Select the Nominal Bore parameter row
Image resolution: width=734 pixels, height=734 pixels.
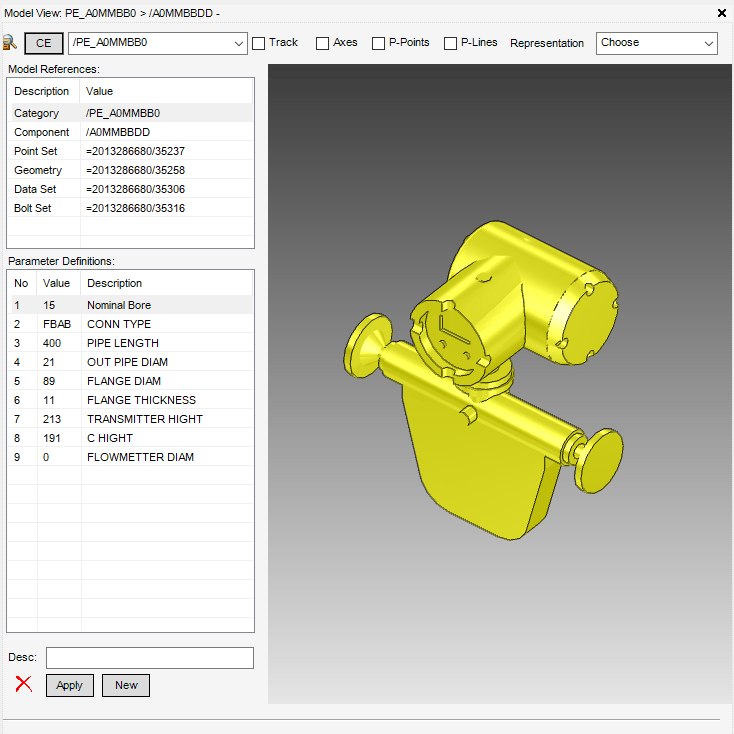point(130,305)
